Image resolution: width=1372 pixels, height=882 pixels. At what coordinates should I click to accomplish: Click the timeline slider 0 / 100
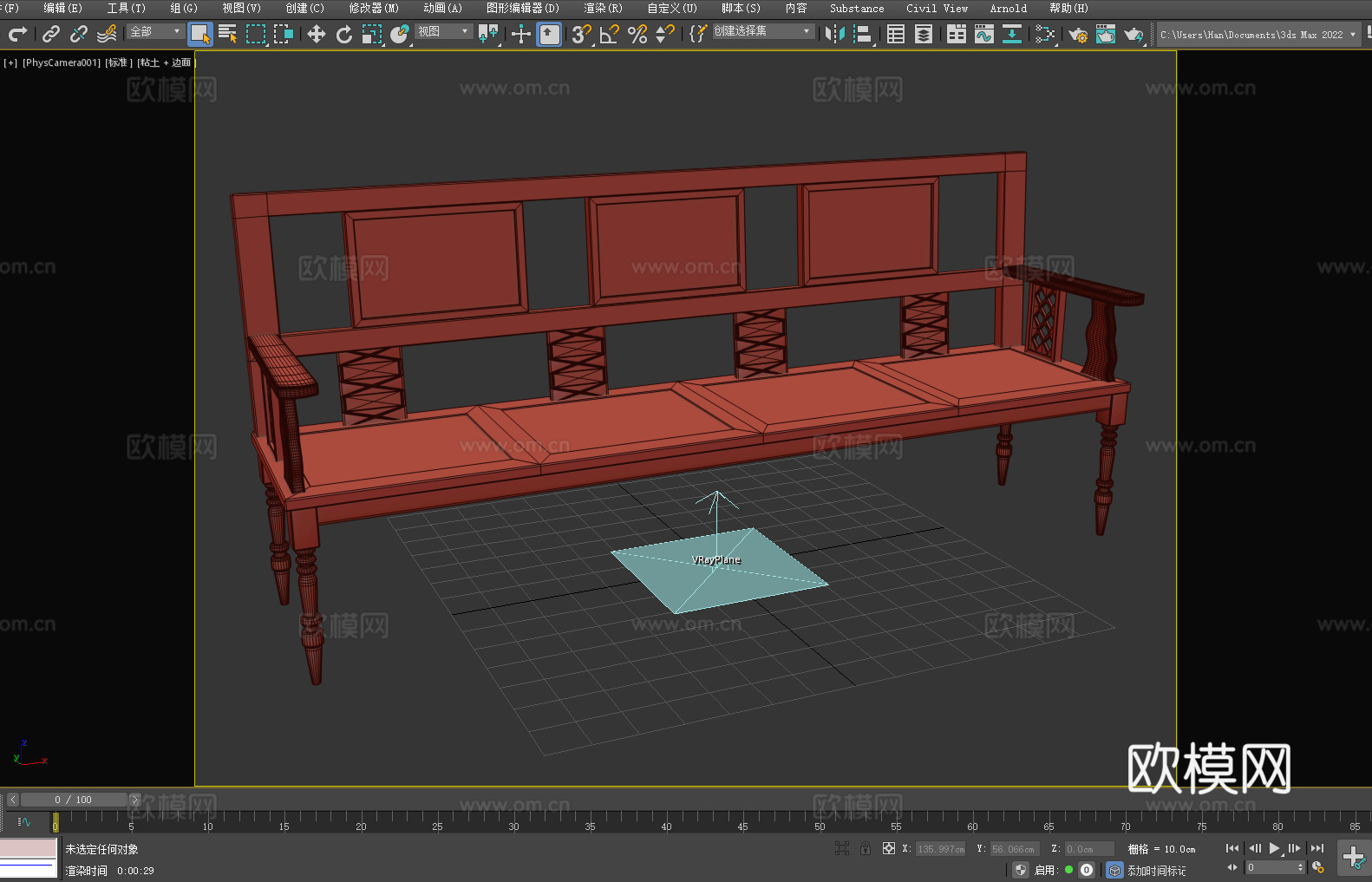point(74,800)
